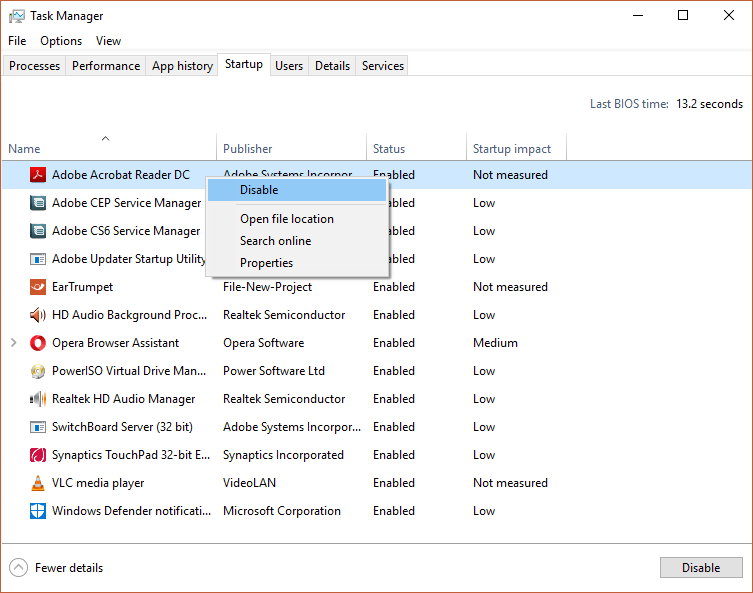Image resolution: width=753 pixels, height=593 pixels.
Task: Click the Power Software Ltd publisher cell
Action: [274, 371]
